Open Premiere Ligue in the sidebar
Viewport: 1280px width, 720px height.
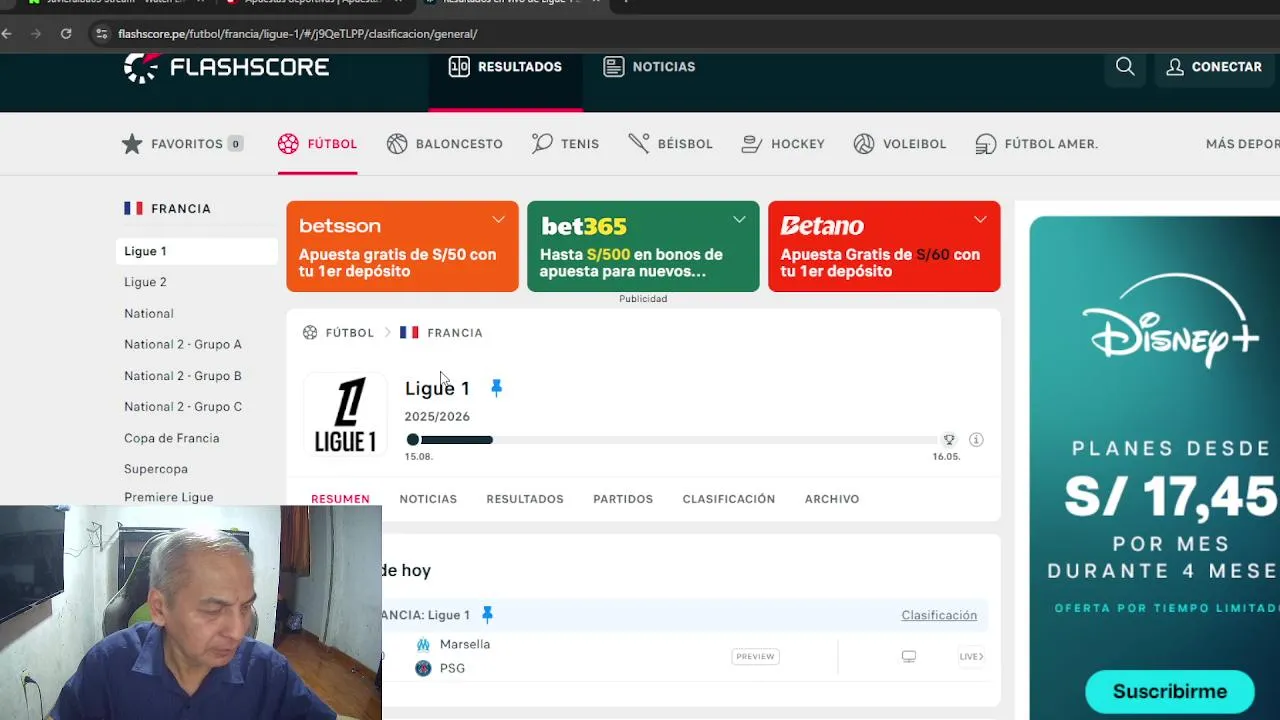click(x=169, y=497)
